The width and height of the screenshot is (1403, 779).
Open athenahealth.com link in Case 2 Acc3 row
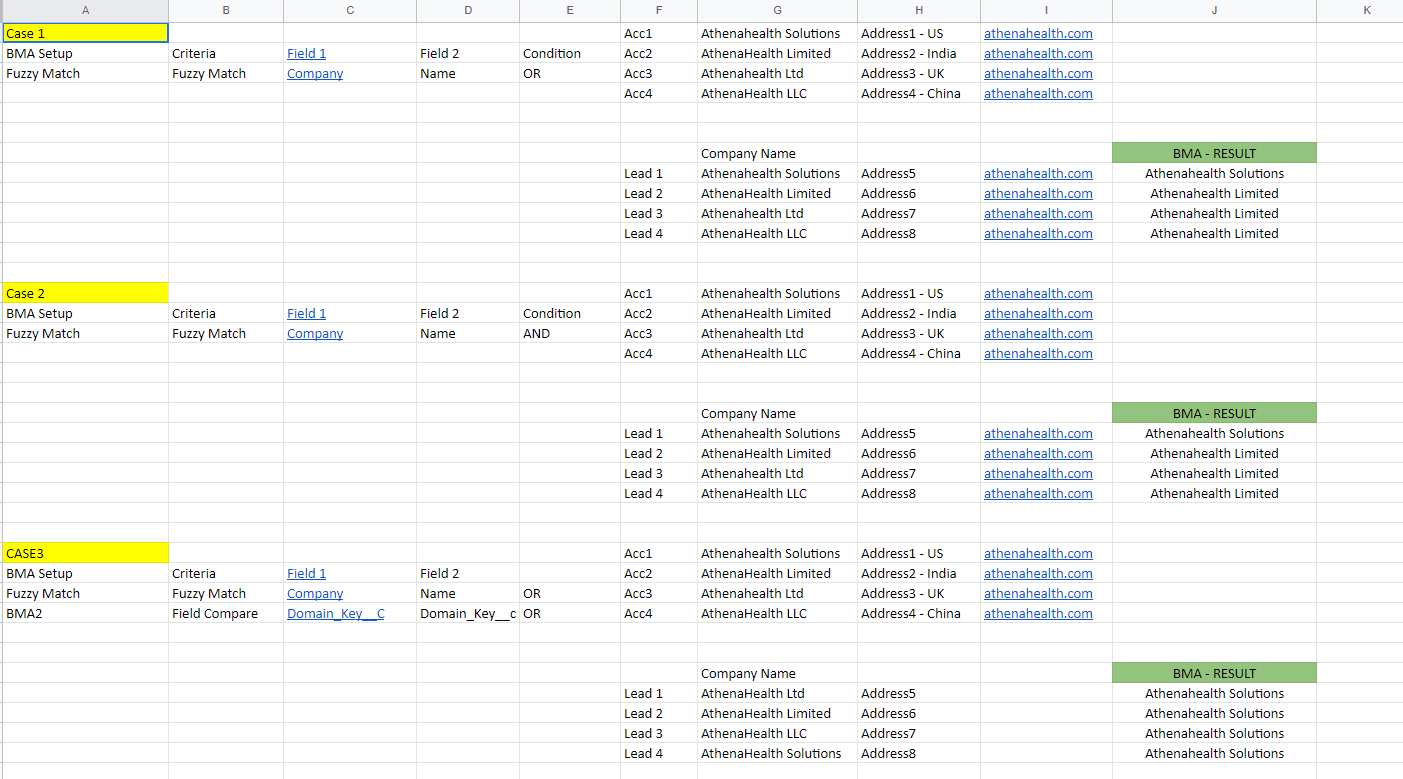[1038, 333]
